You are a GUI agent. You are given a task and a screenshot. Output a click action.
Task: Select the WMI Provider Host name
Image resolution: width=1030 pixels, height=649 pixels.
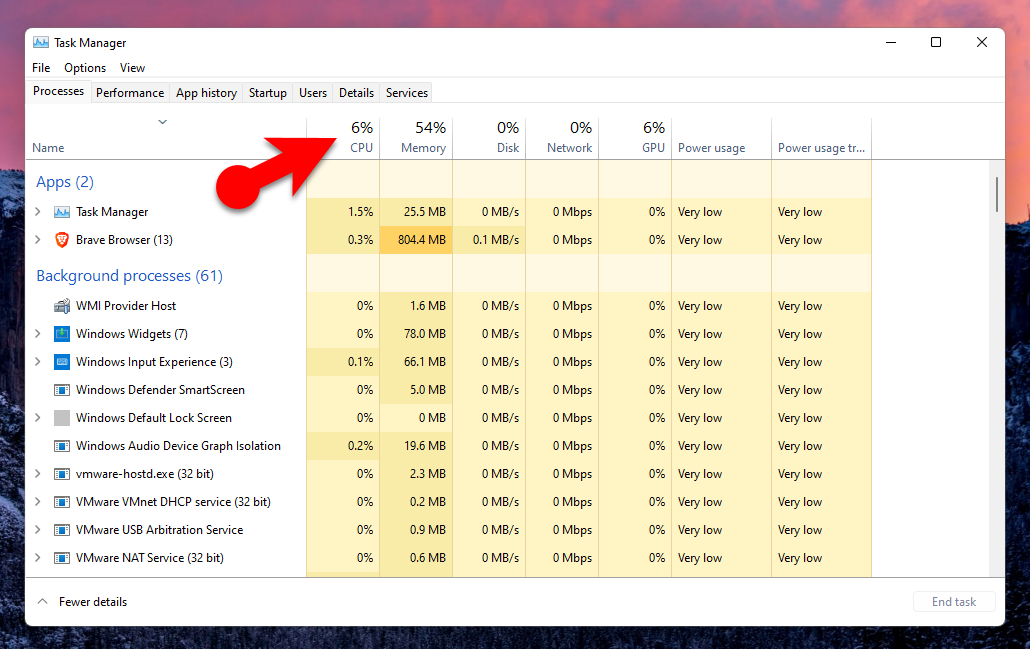tap(126, 306)
